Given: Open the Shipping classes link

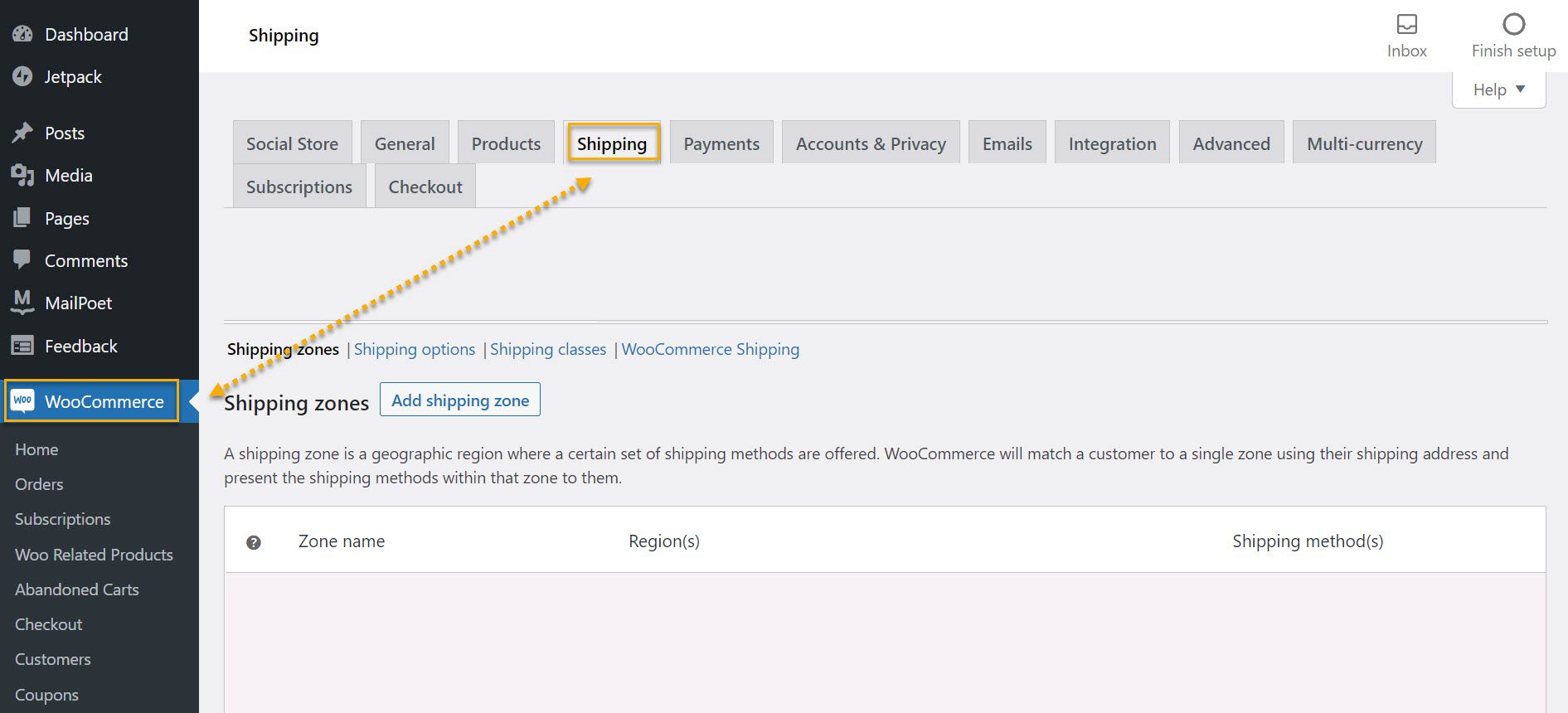Looking at the screenshot, I should pos(548,349).
